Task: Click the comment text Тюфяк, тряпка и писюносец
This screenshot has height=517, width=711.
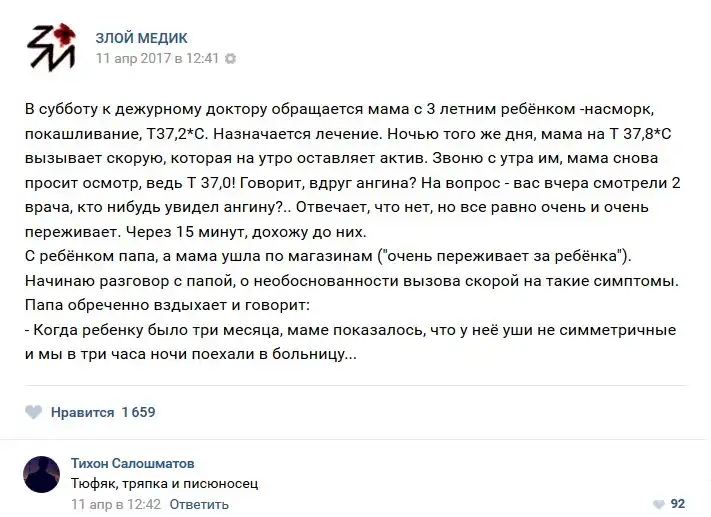Action: pyautogui.click(x=165, y=483)
